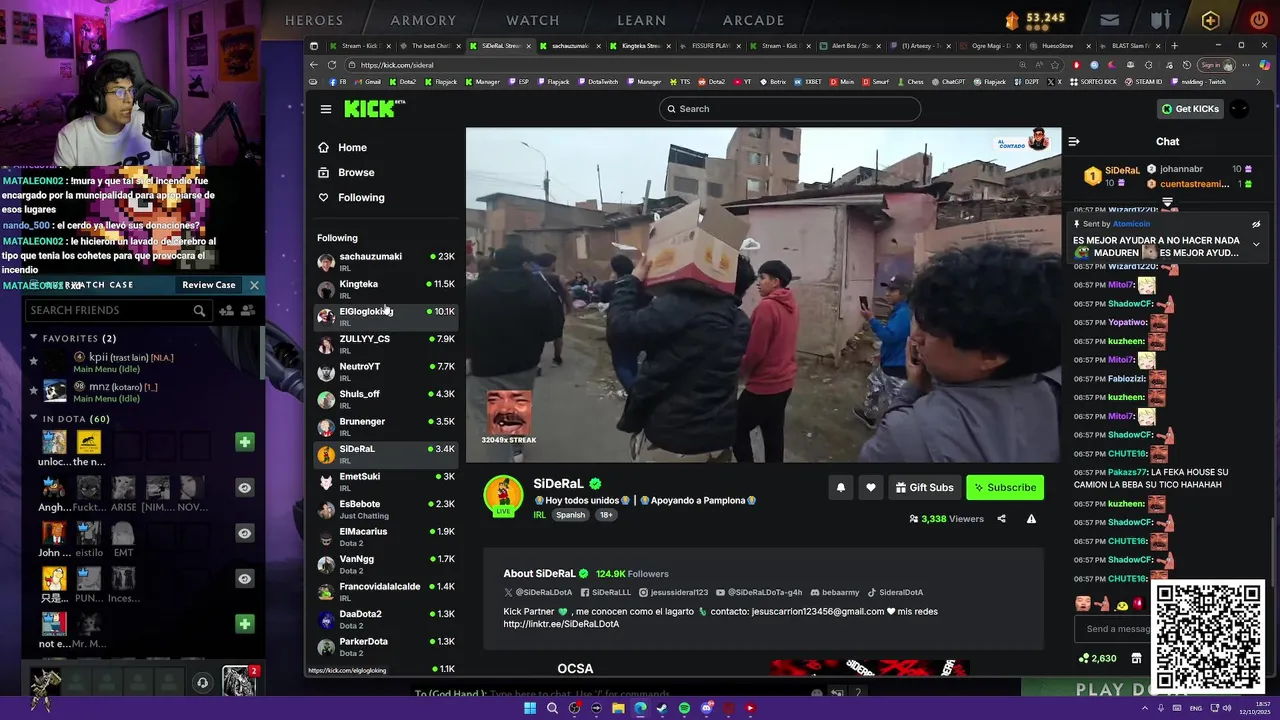Click the eye spectate icon in the Angh... party row
The height and width of the screenshot is (720, 1280).
pos(244,487)
